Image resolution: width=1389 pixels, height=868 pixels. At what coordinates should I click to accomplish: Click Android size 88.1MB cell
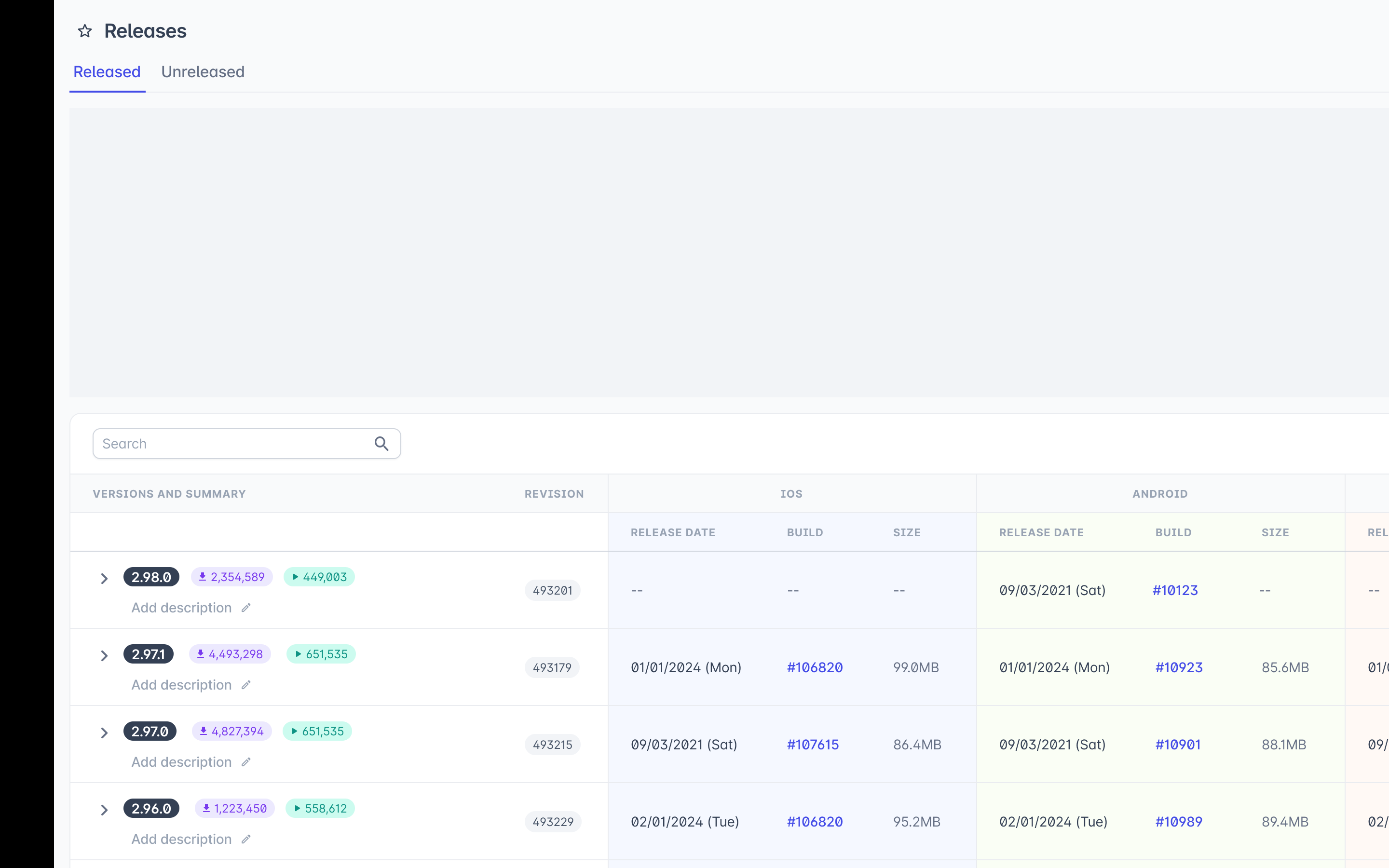(1283, 745)
